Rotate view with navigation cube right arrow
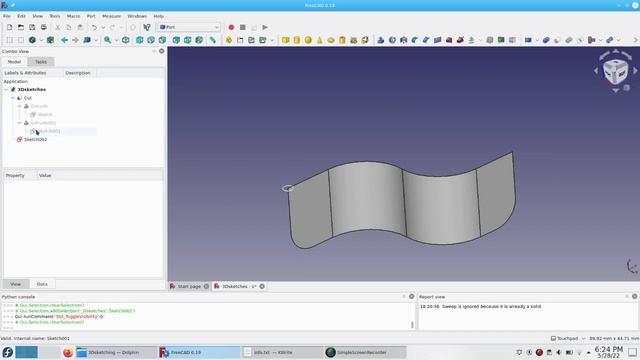 [x=635, y=71]
